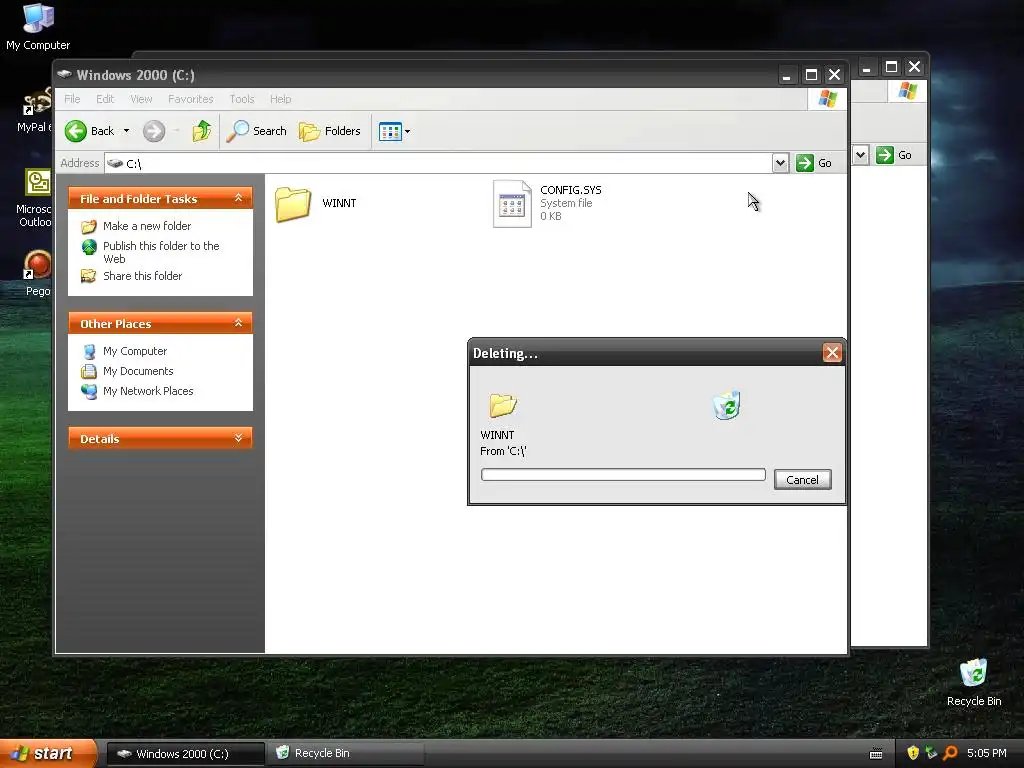The image size is (1024, 768).
Task: Click the Make a new folder icon
Action: tap(89, 227)
